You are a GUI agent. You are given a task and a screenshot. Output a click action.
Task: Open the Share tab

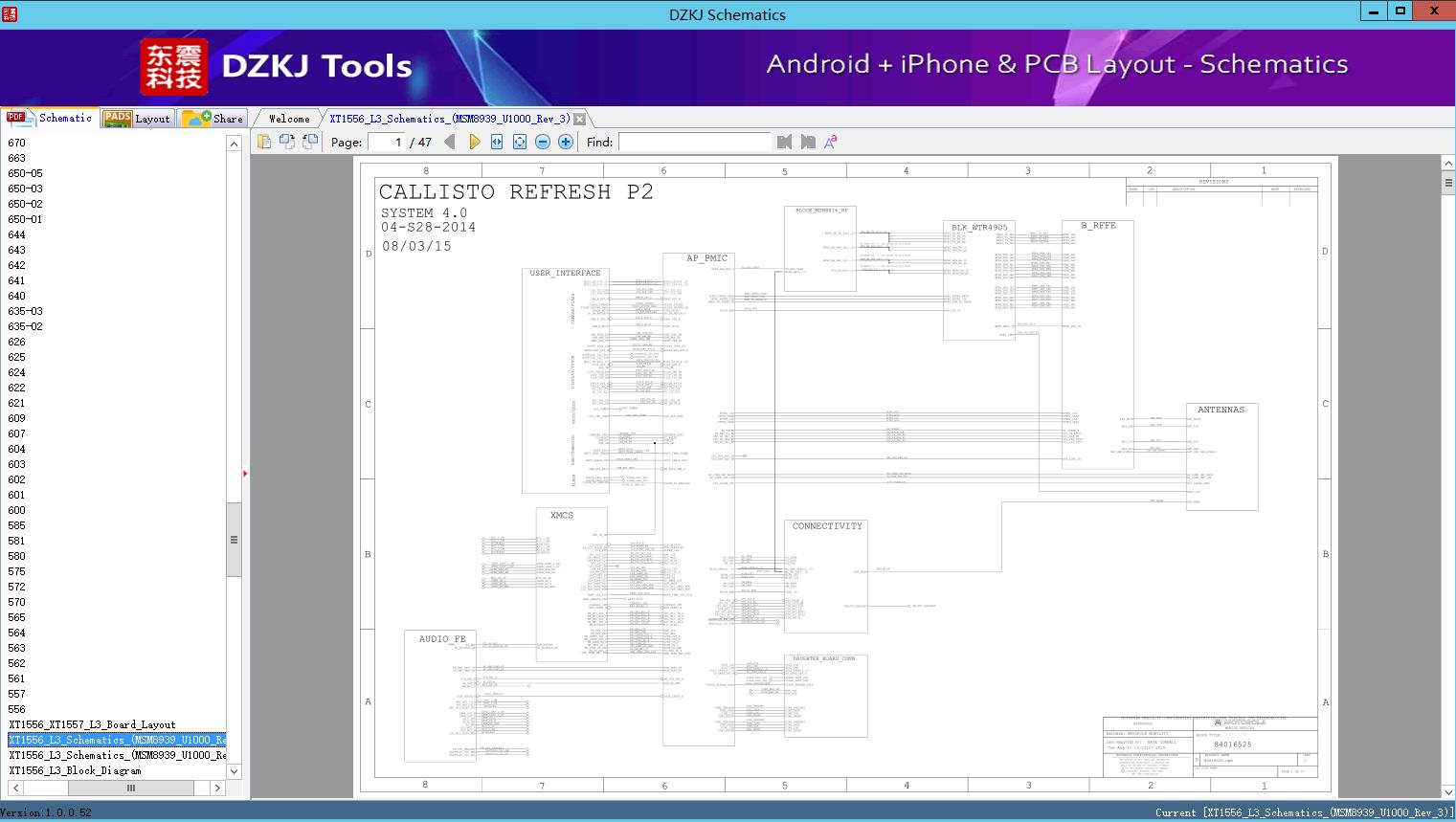tap(213, 119)
